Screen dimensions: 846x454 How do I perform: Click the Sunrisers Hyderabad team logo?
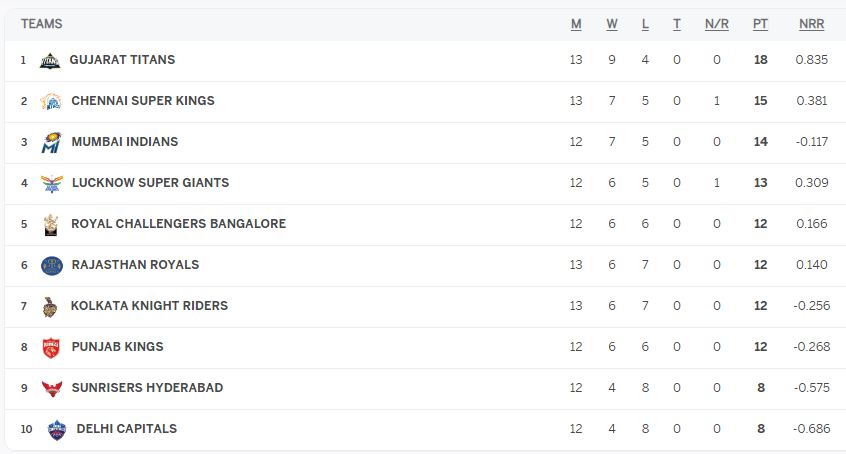pos(51,389)
